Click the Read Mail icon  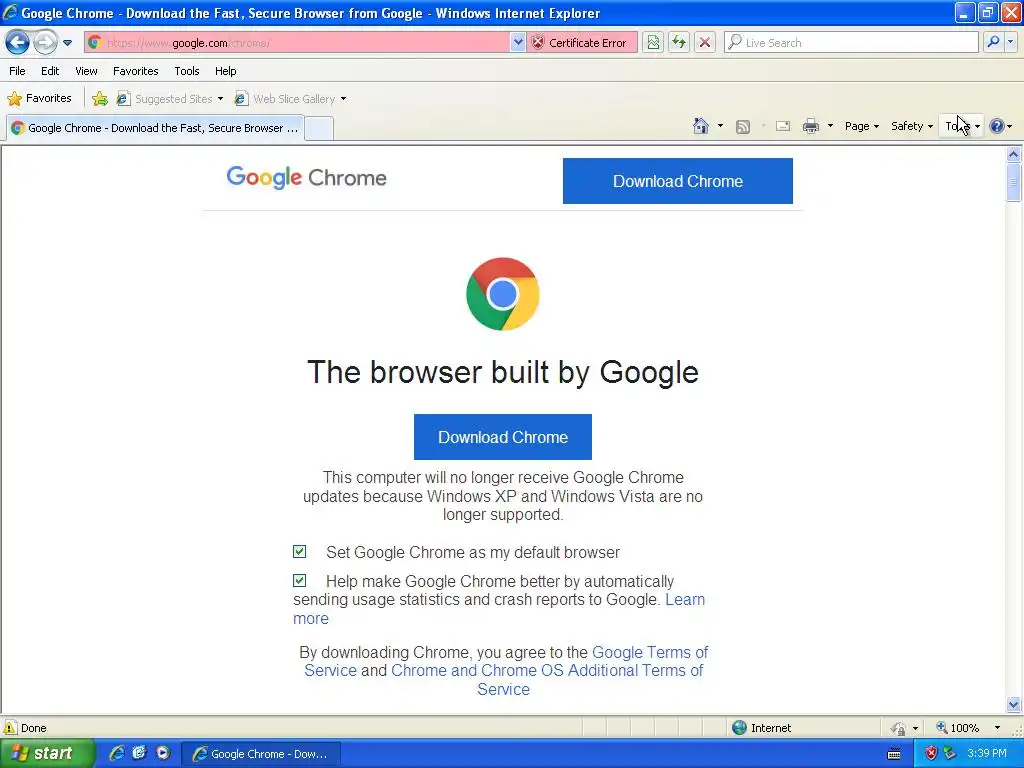783,127
